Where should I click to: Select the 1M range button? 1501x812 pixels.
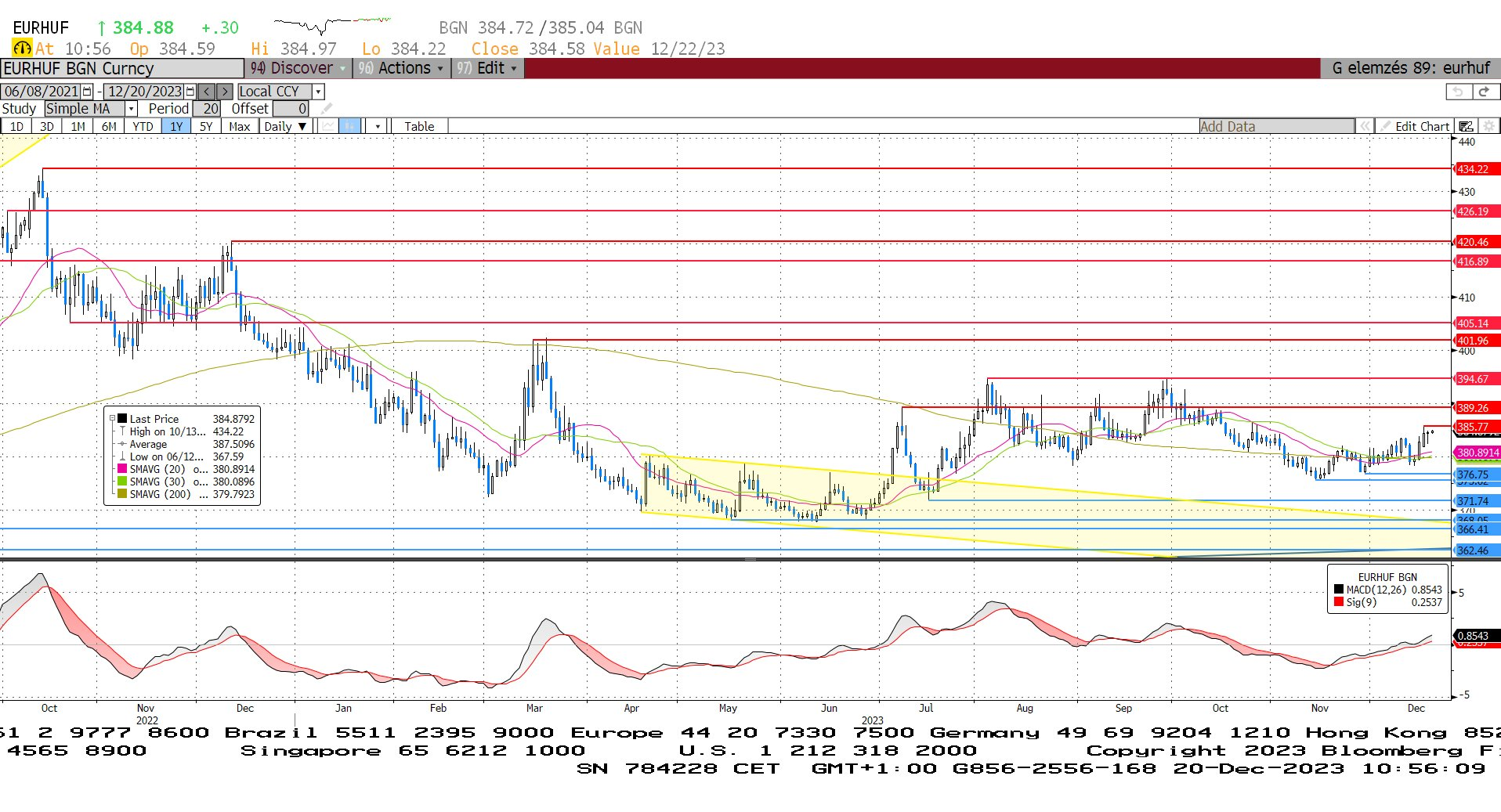tap(78, 126)
